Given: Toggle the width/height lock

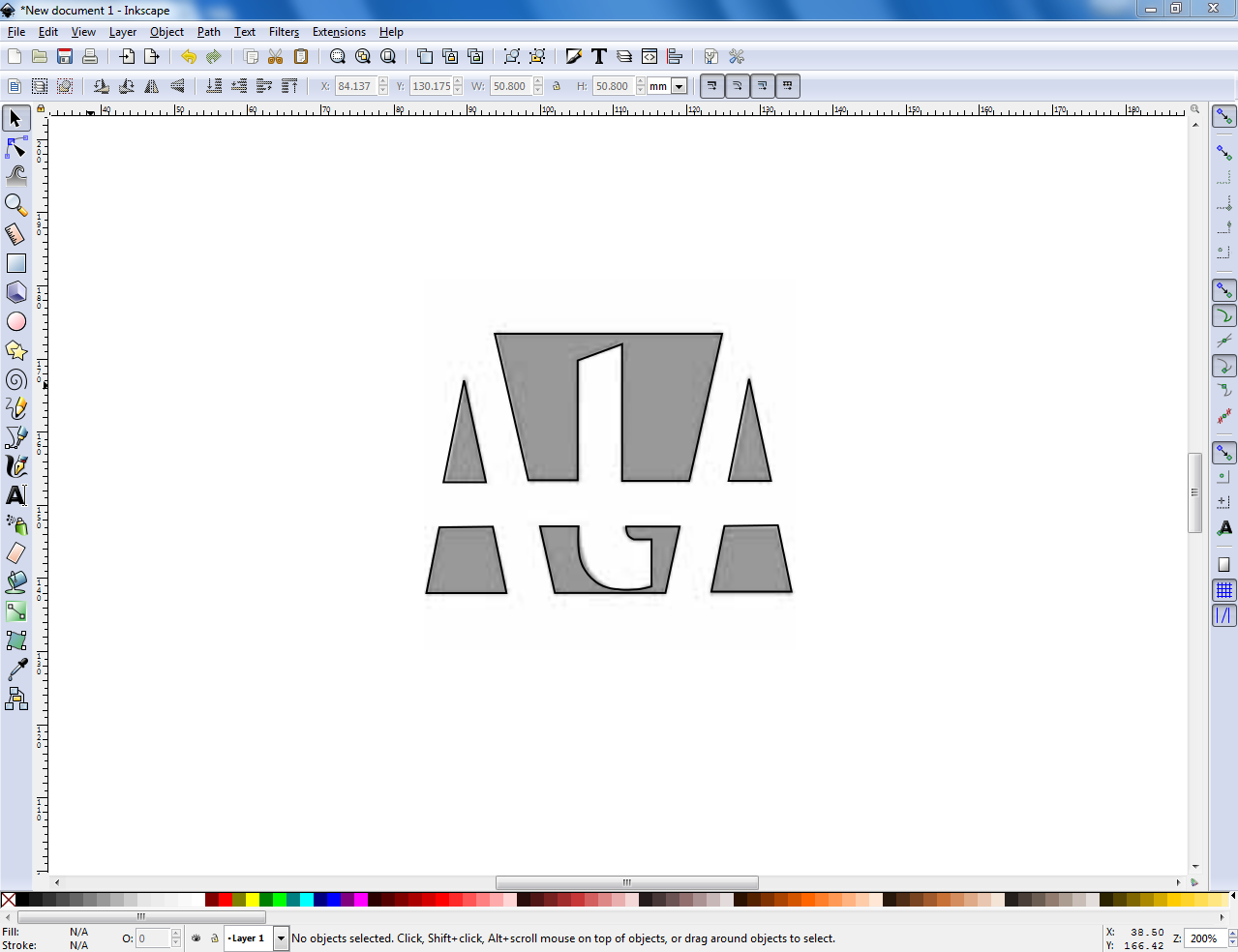Looking at the screenshot, I should pyautogui.click(x=557, y=86).
